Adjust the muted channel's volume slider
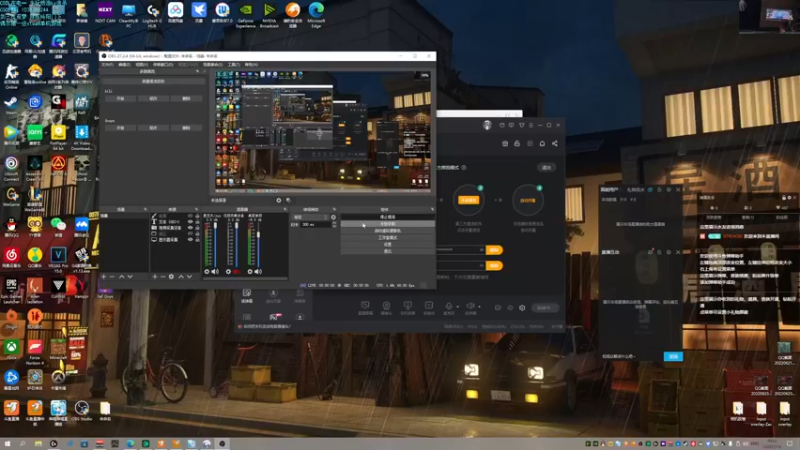The width and height of the screenshot is (800, 450). click(x=237, y=244)
